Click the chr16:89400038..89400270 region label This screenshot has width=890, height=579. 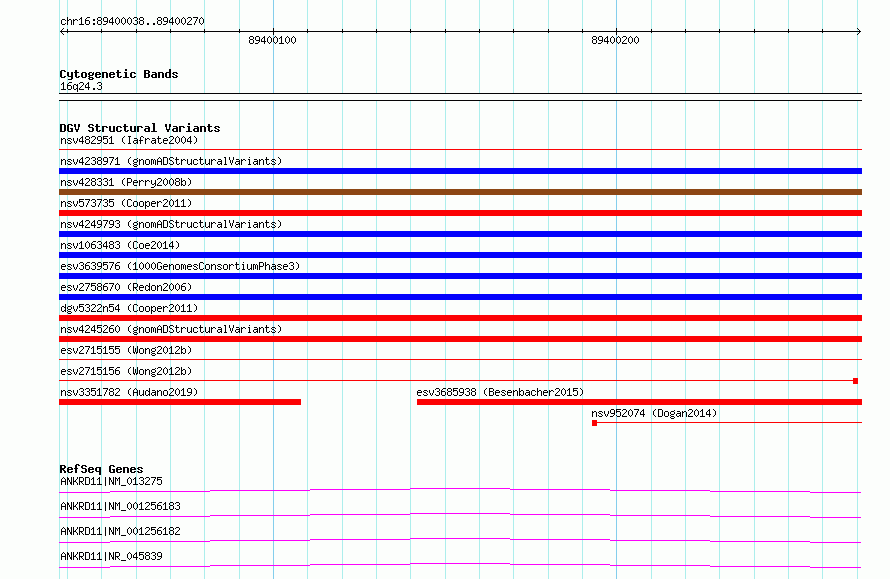click(132, 21)
